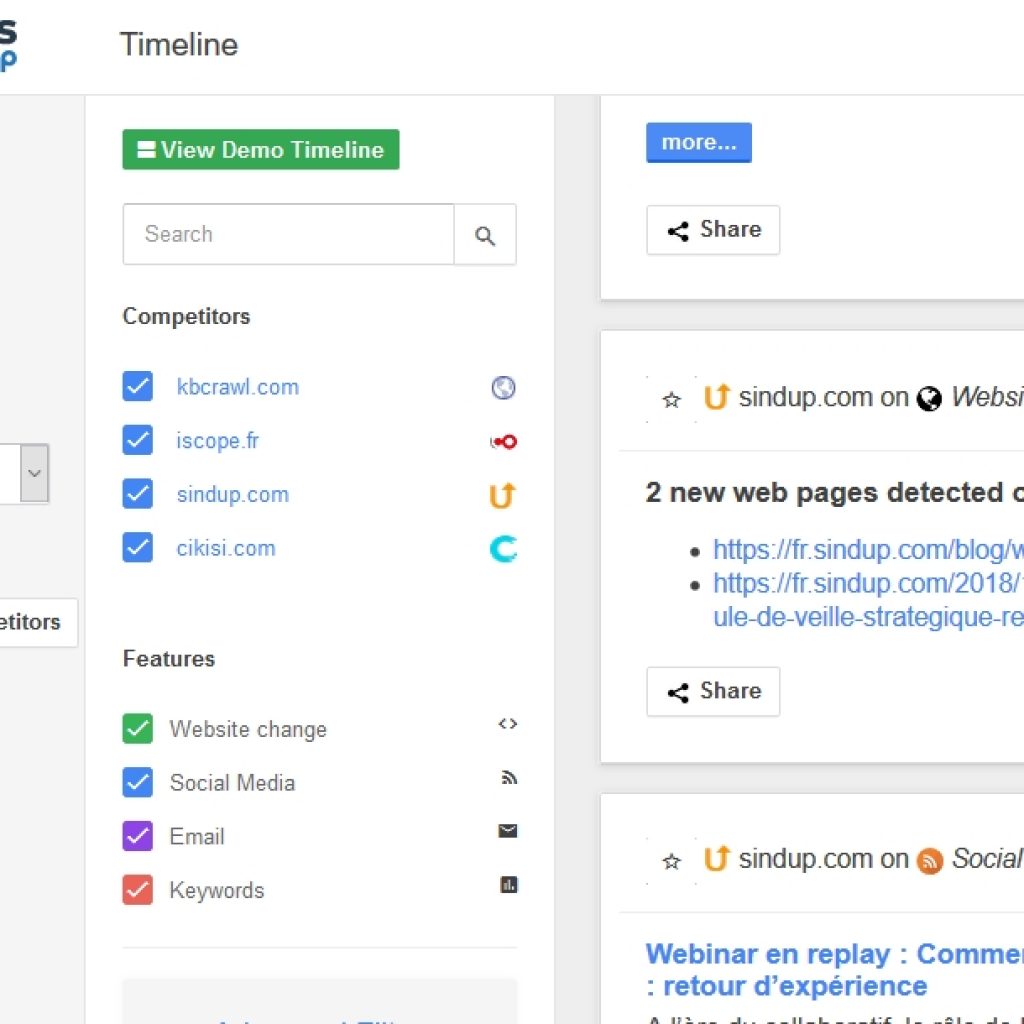Click the Keywords chart icon
The width and height of the screenshot is (1024, 1024).
click(x=509, y=885)
